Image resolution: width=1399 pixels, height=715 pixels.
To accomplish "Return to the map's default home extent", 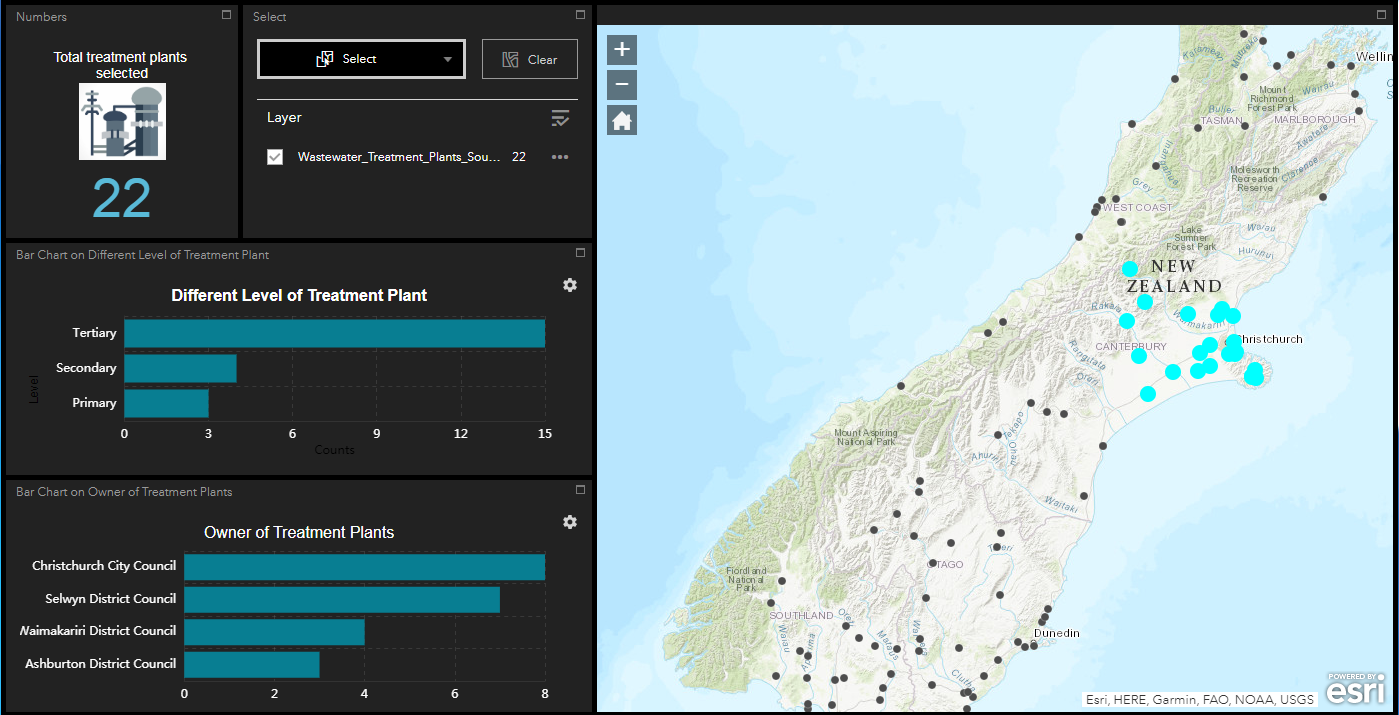I will point(621,119).
